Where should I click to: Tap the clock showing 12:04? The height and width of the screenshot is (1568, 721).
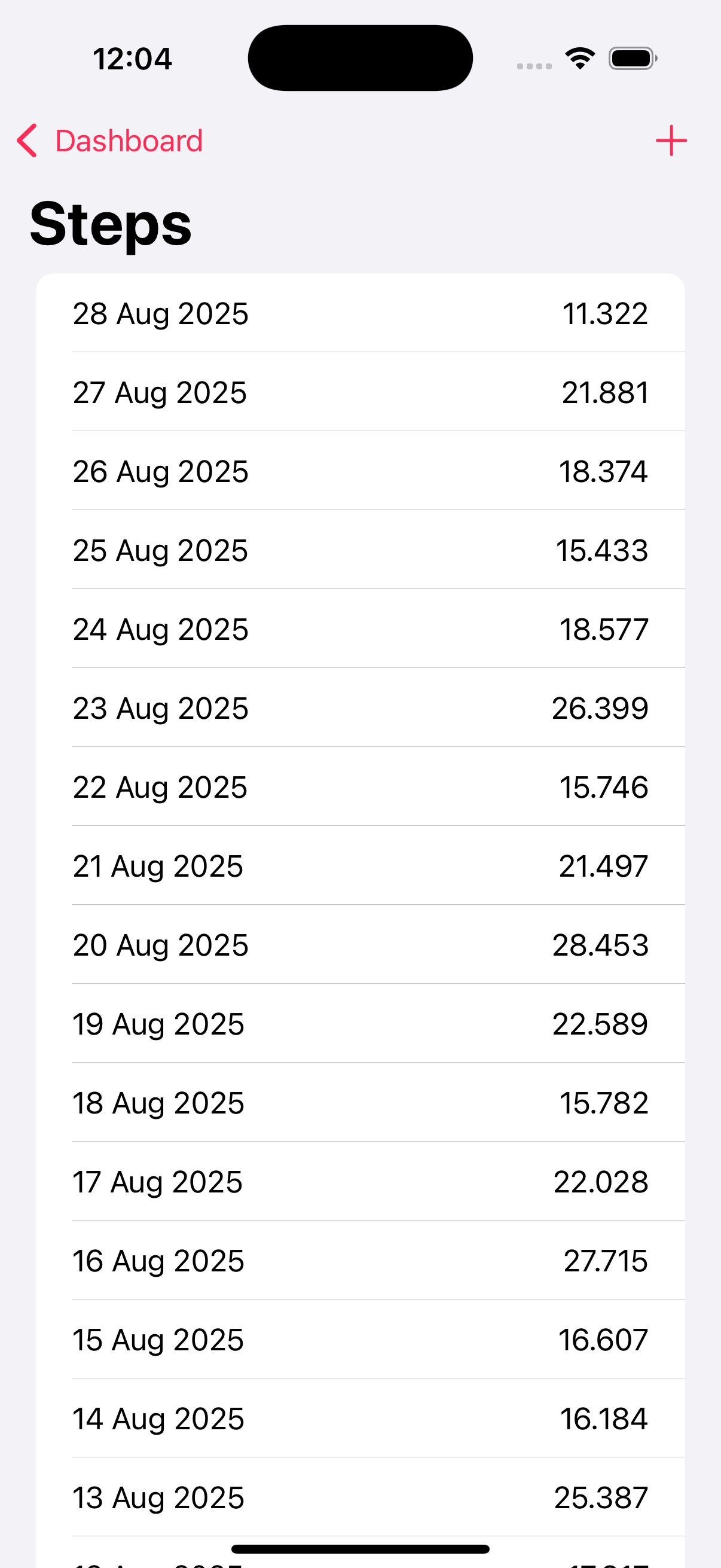pos(132,59)
